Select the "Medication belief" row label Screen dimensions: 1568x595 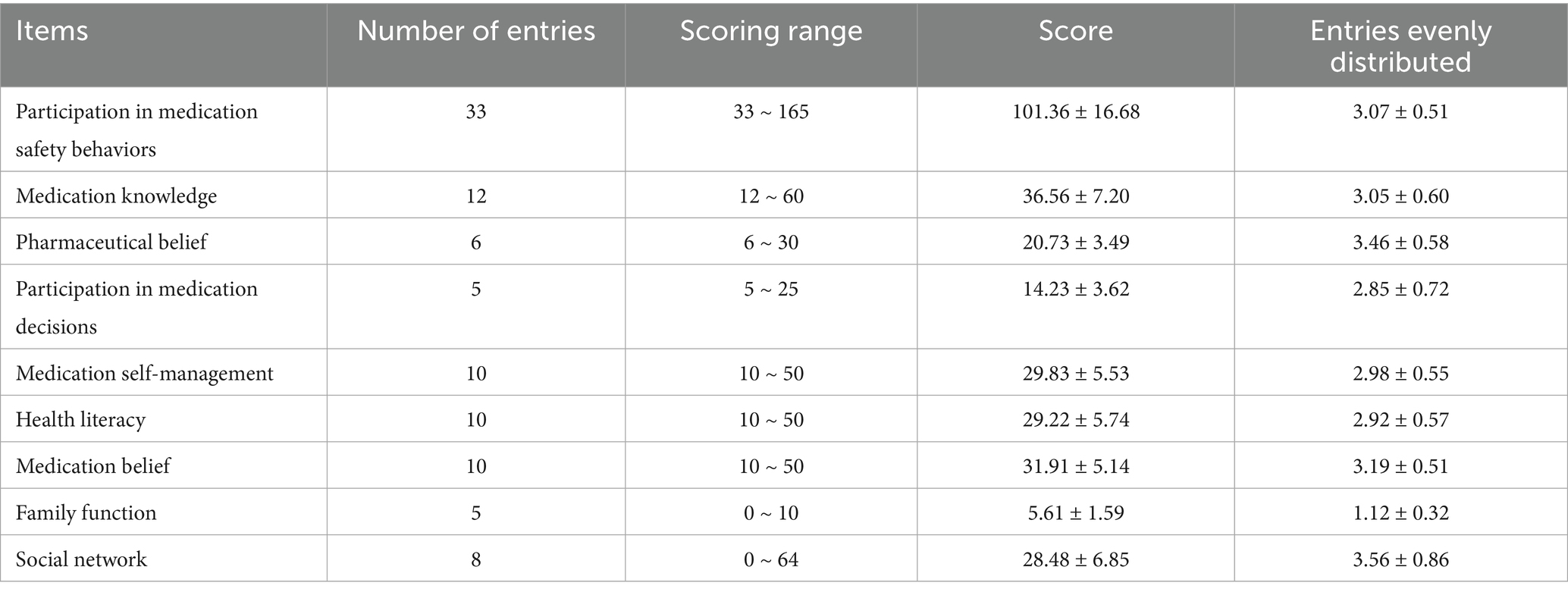pyautogui.click(x=93, y=466)
